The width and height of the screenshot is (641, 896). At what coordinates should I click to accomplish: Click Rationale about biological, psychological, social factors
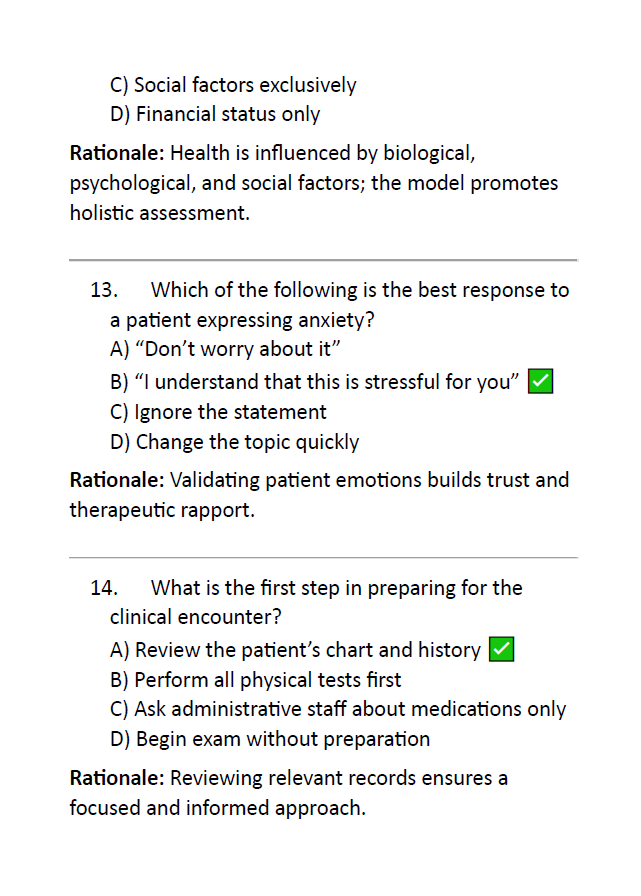314,183
